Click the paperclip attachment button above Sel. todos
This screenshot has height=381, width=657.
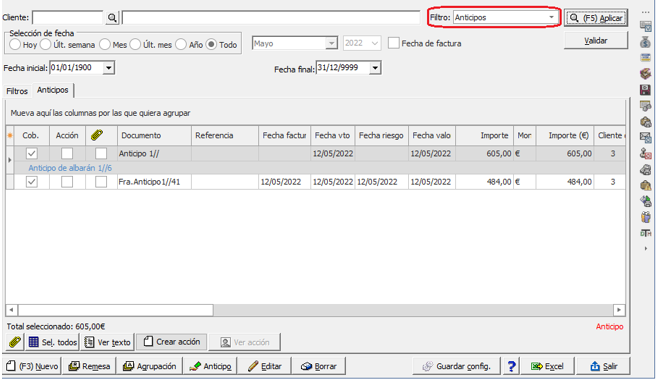[15, 342]
